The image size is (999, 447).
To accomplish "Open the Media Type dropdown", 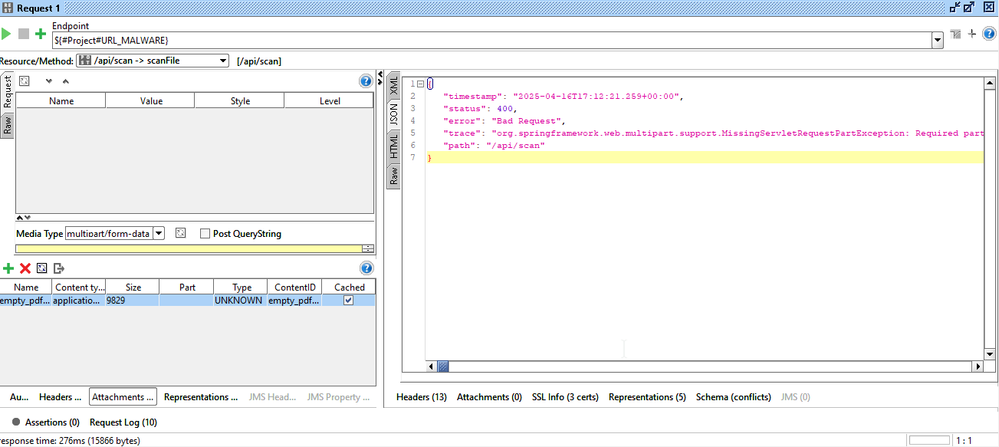I will pos(157,234).
